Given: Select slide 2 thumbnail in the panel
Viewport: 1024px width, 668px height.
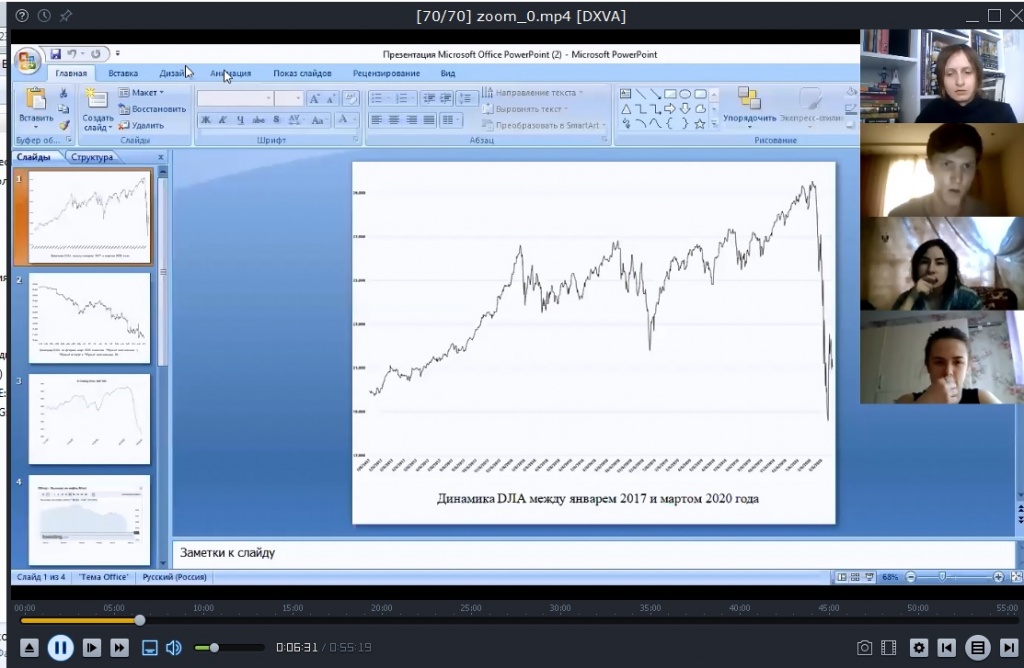Looking at the screenshot, I should pos(89,318).
